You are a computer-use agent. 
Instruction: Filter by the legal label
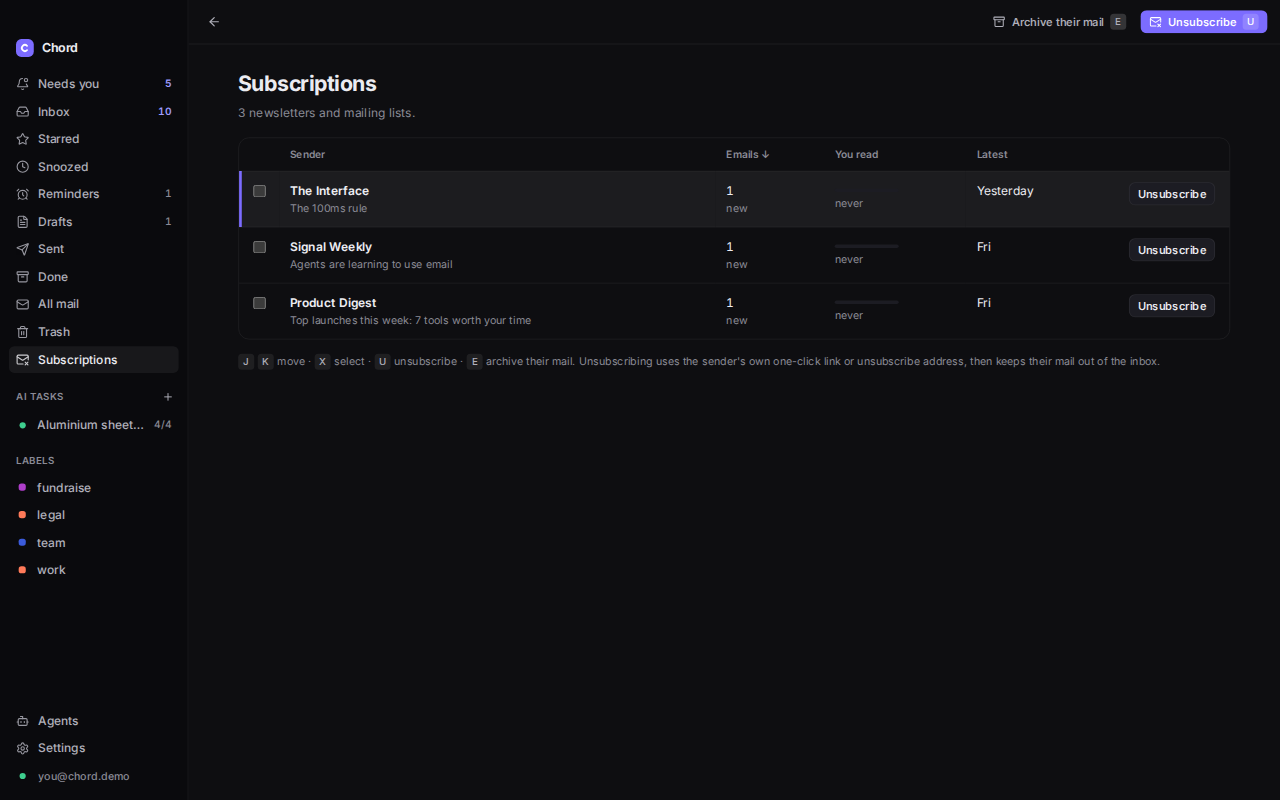(94, 515)
